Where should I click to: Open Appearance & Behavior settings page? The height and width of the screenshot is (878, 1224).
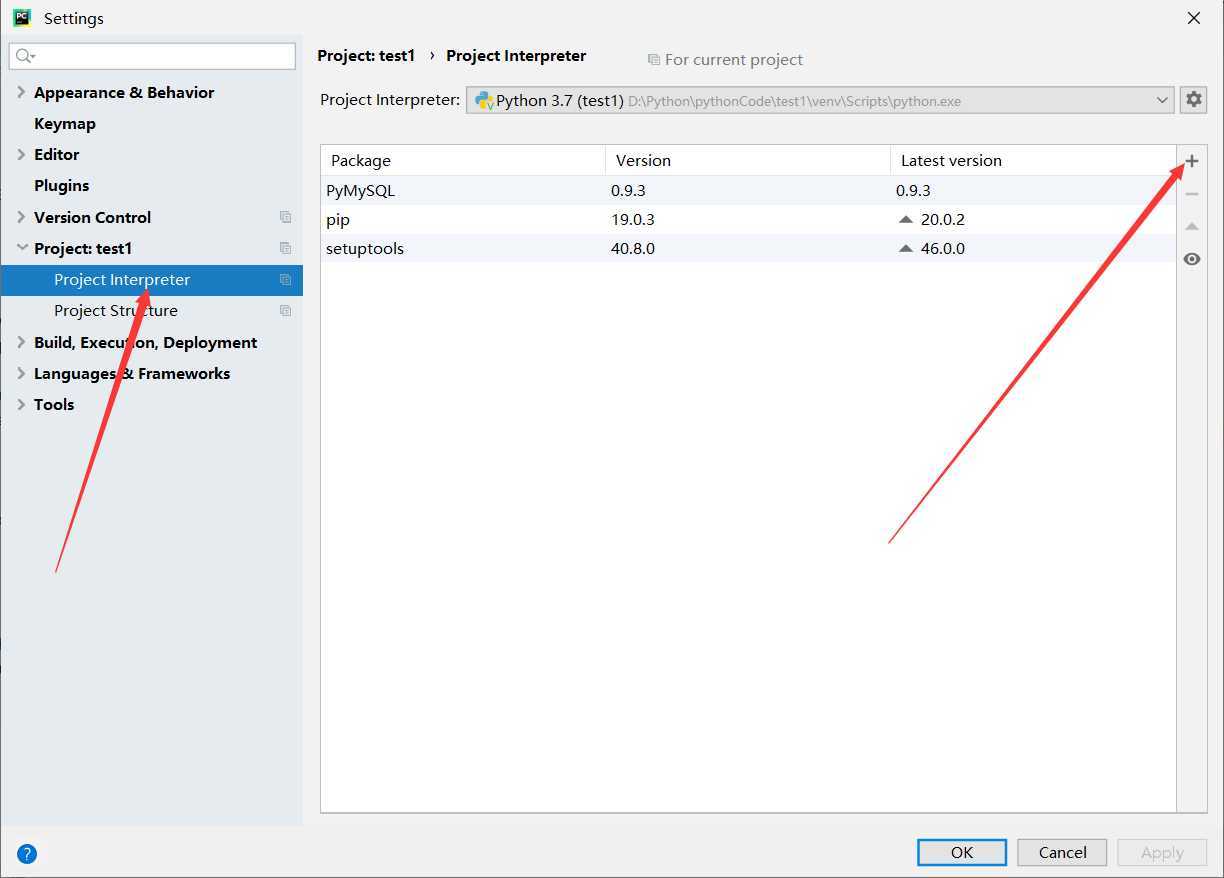[x=124, y=92]
